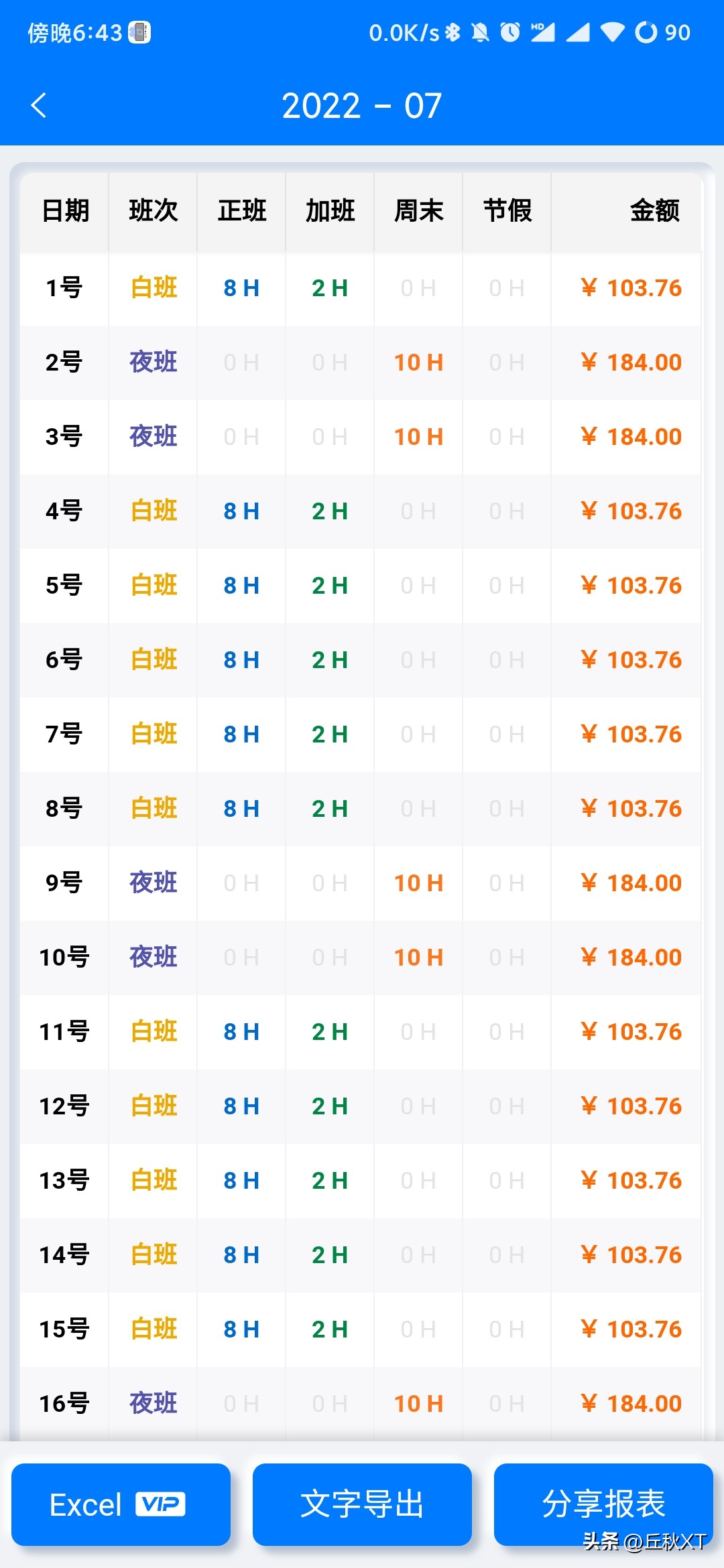Image resolution: width=724 pixels, height=1568 pixels.
Task: Tap the VIP badge on Excel button
Action: tap(160, 1504)
